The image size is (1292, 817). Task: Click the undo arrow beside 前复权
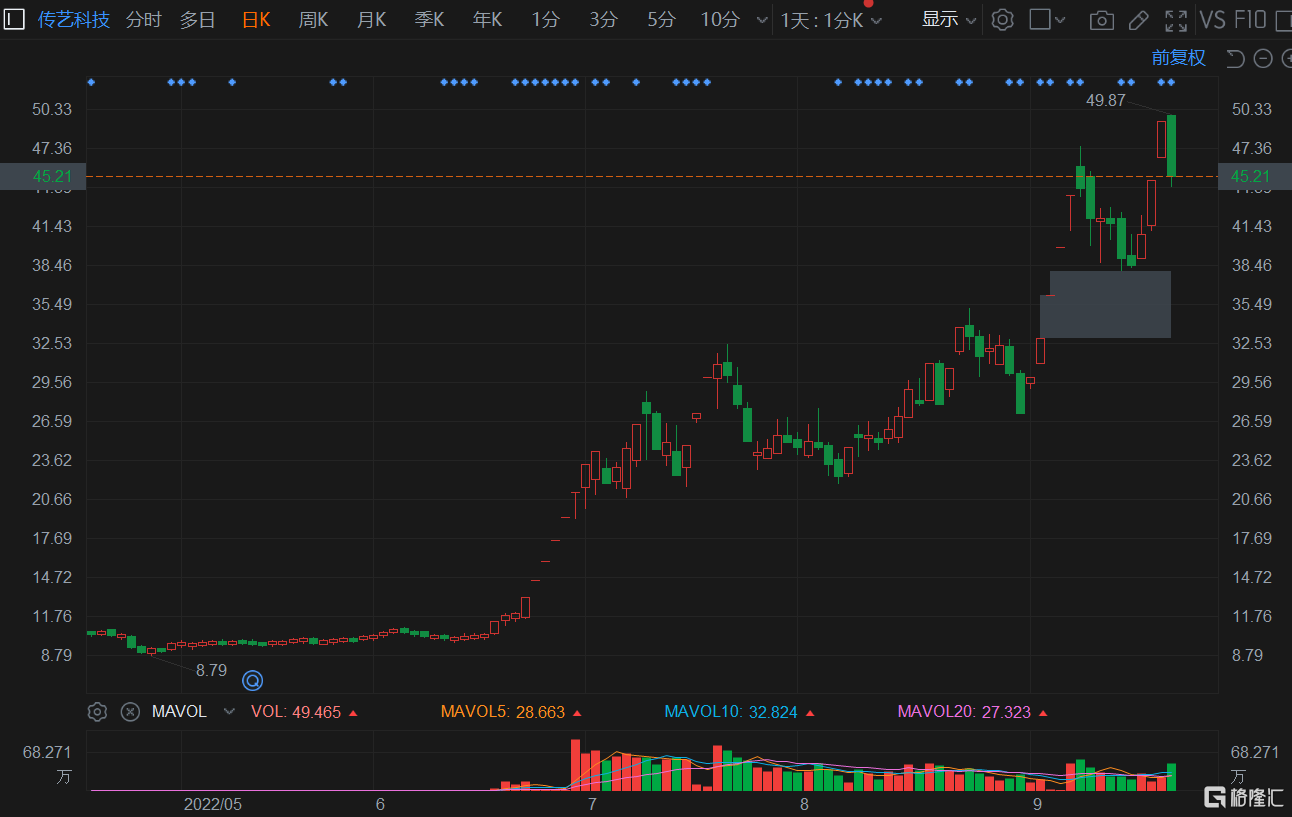point(1236,59)
